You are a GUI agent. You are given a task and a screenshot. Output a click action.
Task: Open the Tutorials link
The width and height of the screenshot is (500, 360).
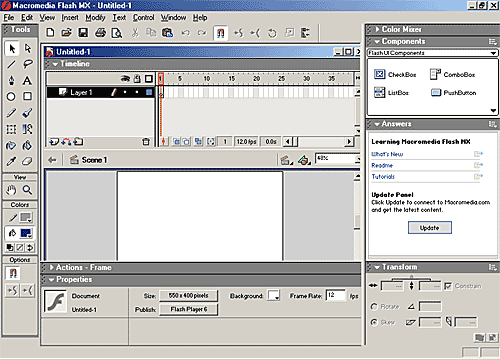pyautogui.click(x=383, y=177)
